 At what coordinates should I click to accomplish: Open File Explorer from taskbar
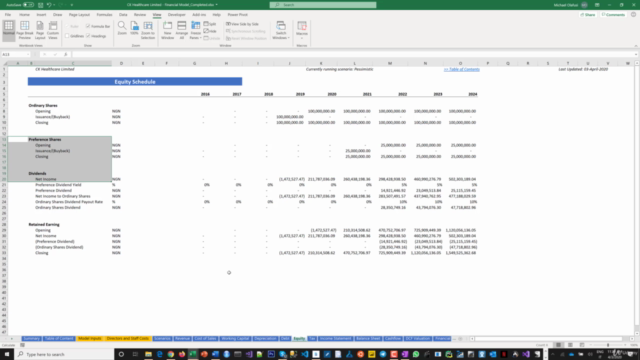tap(148, 354)
